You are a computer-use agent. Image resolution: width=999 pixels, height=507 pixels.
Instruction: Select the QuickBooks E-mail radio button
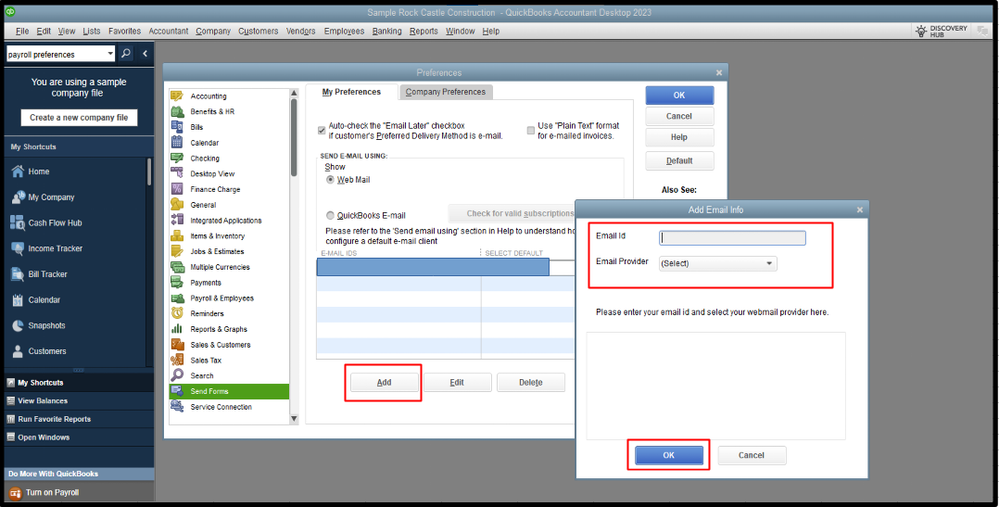point(330,215)
